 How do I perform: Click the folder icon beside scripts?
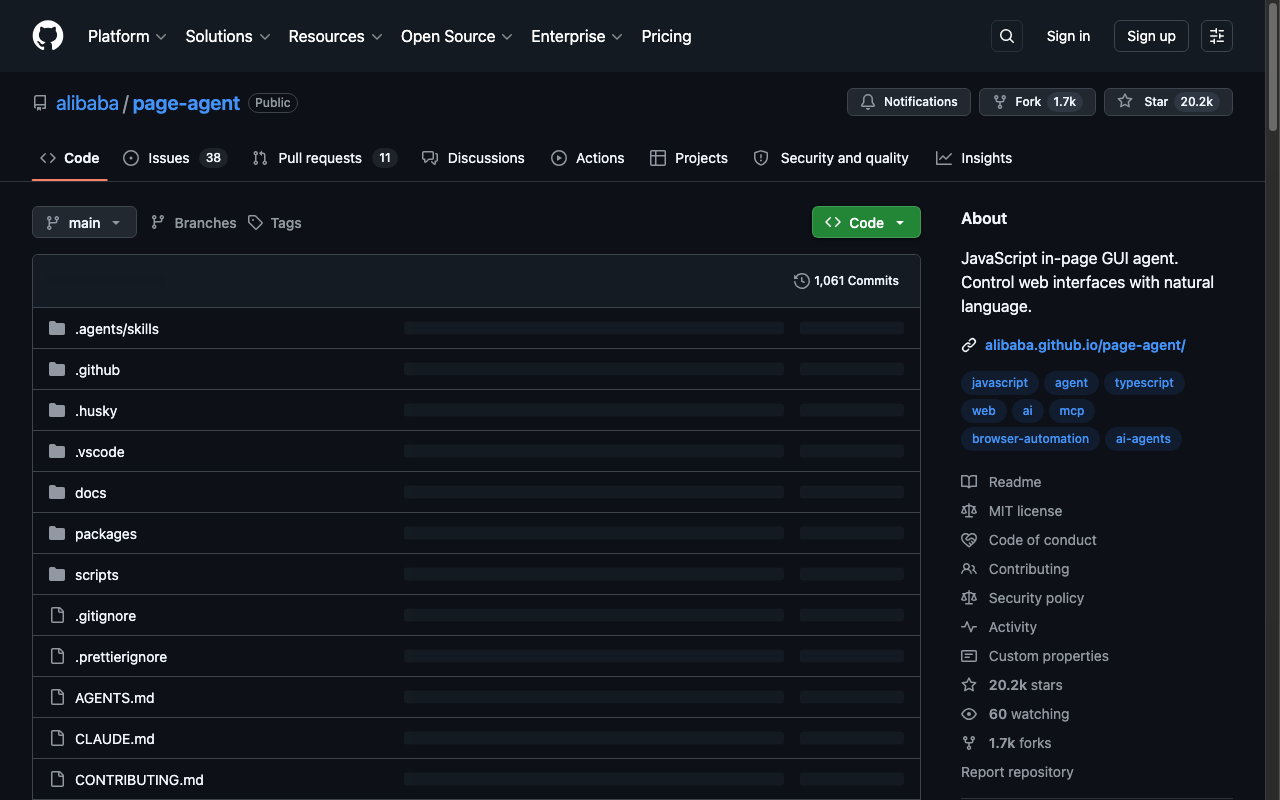(x=57, y=574)
